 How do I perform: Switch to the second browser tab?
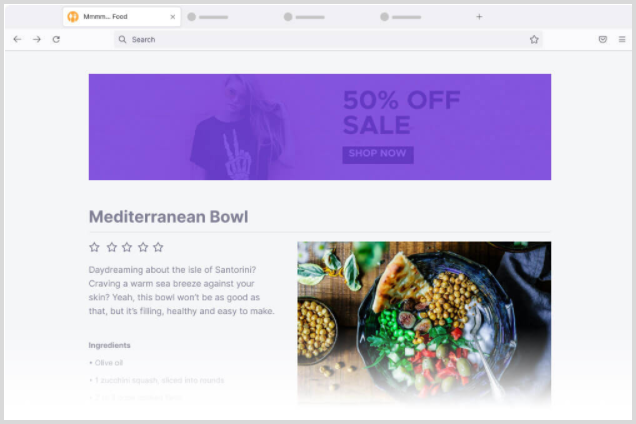(208, 17)
